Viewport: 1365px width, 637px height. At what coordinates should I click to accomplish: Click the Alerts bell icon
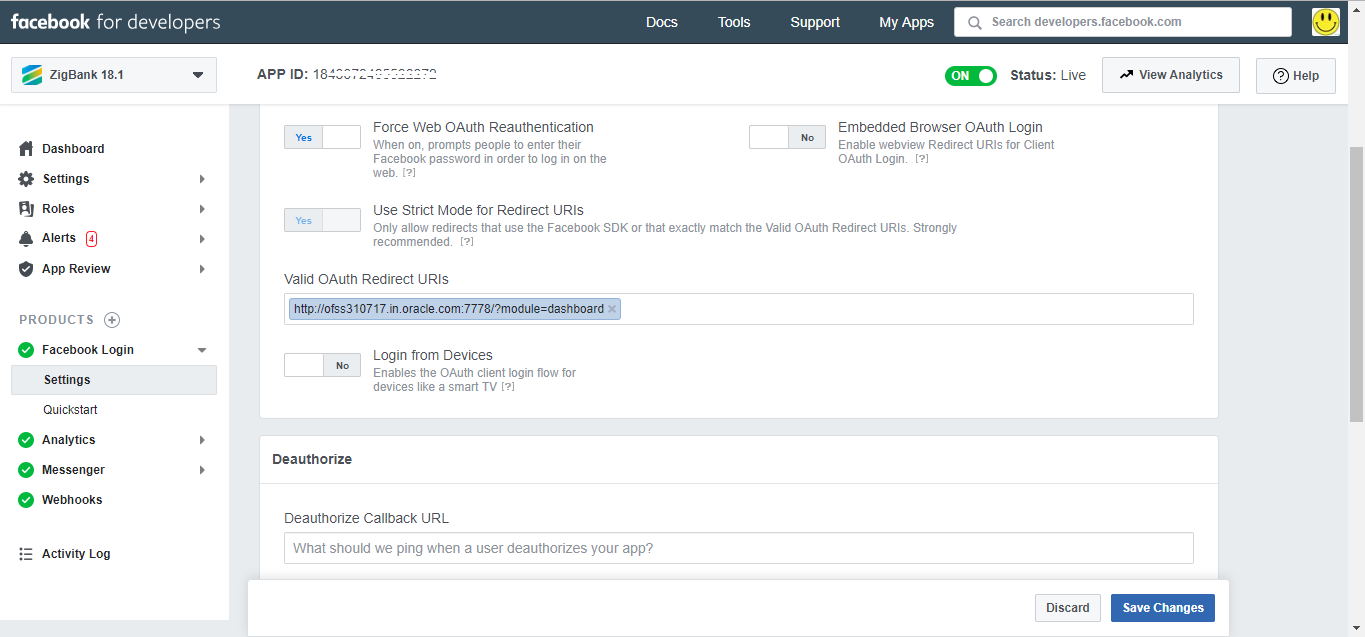click(x=26, y=239)
